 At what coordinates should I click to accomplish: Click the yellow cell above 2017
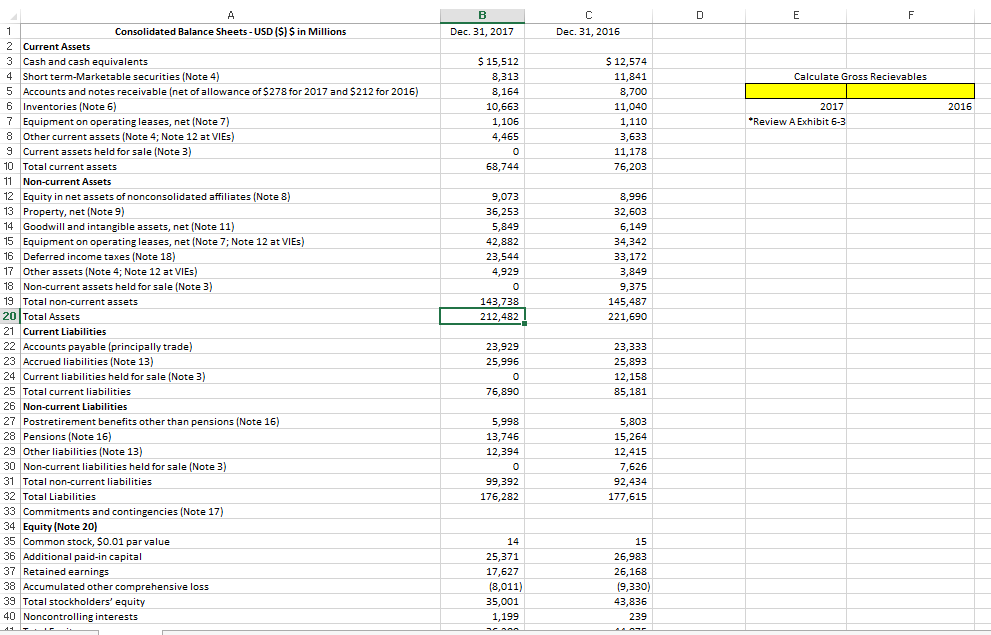[x=796, y=91]
